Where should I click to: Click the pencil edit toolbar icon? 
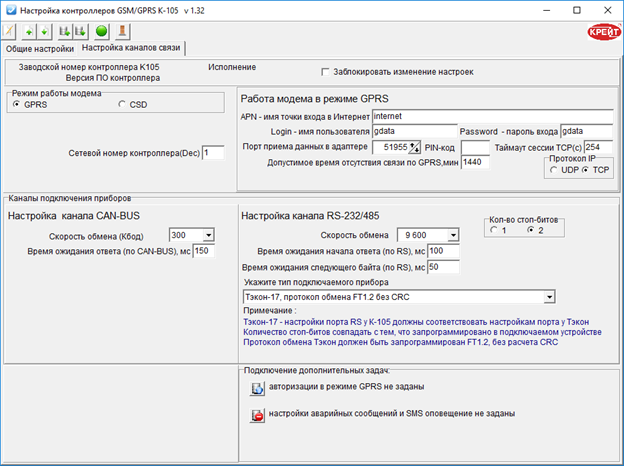tap(9, 31)
